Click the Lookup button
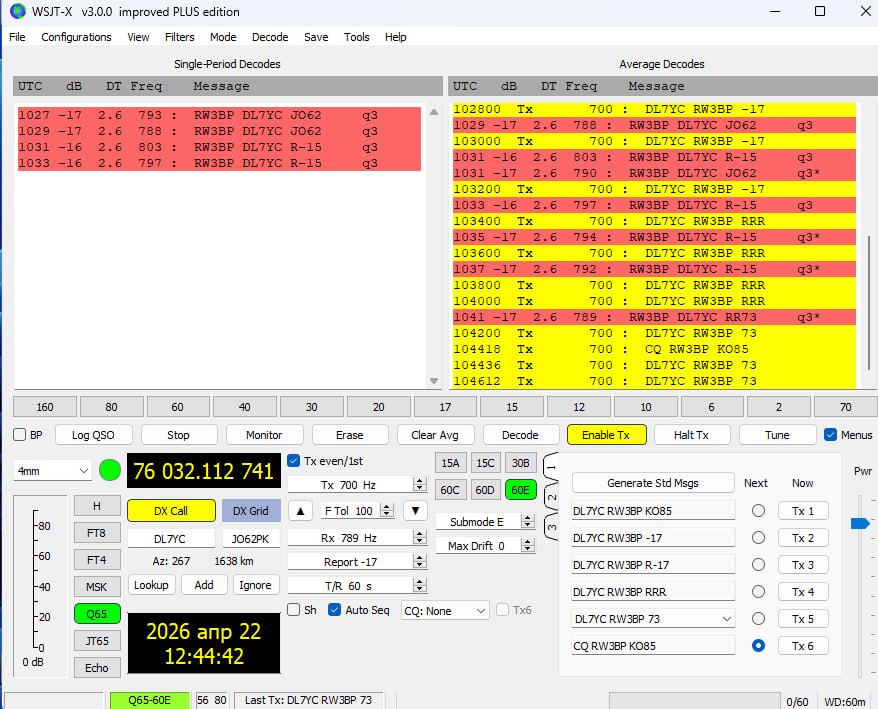This screenshot has width=878, height=709. point(151,585)
